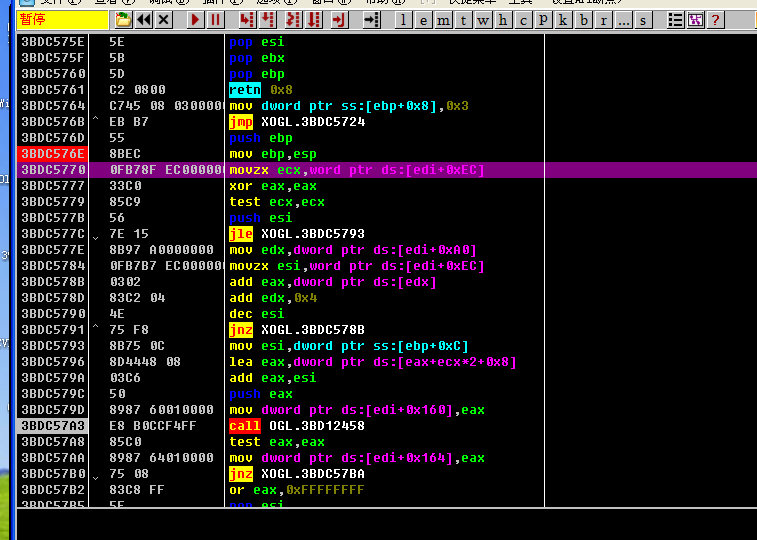Show Source with the 's' button
The image size is (757, 540).
click(x=643, y=20)
